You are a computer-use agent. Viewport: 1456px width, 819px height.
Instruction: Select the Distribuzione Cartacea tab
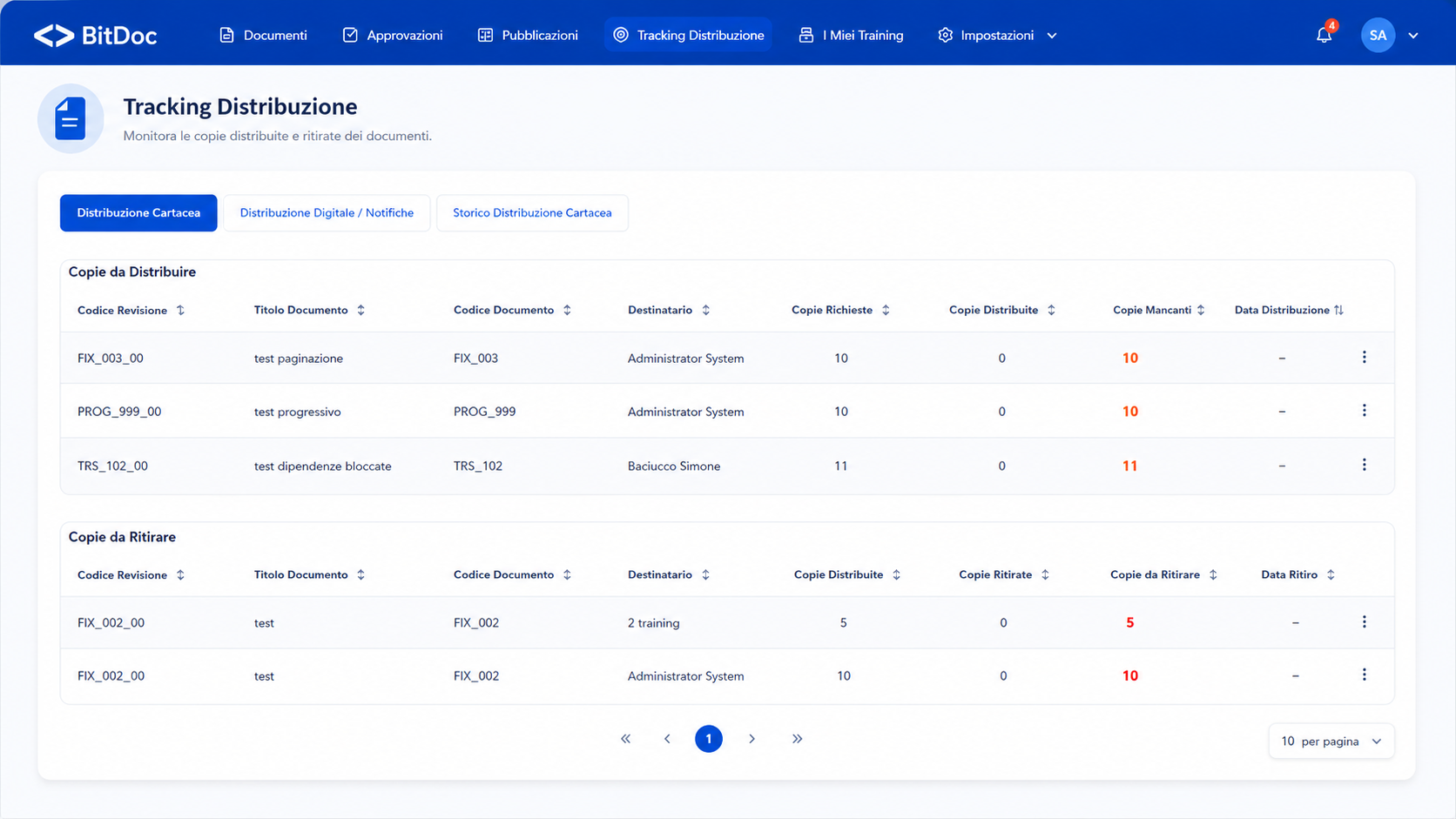pyautogui.click(x=138, y=213)
